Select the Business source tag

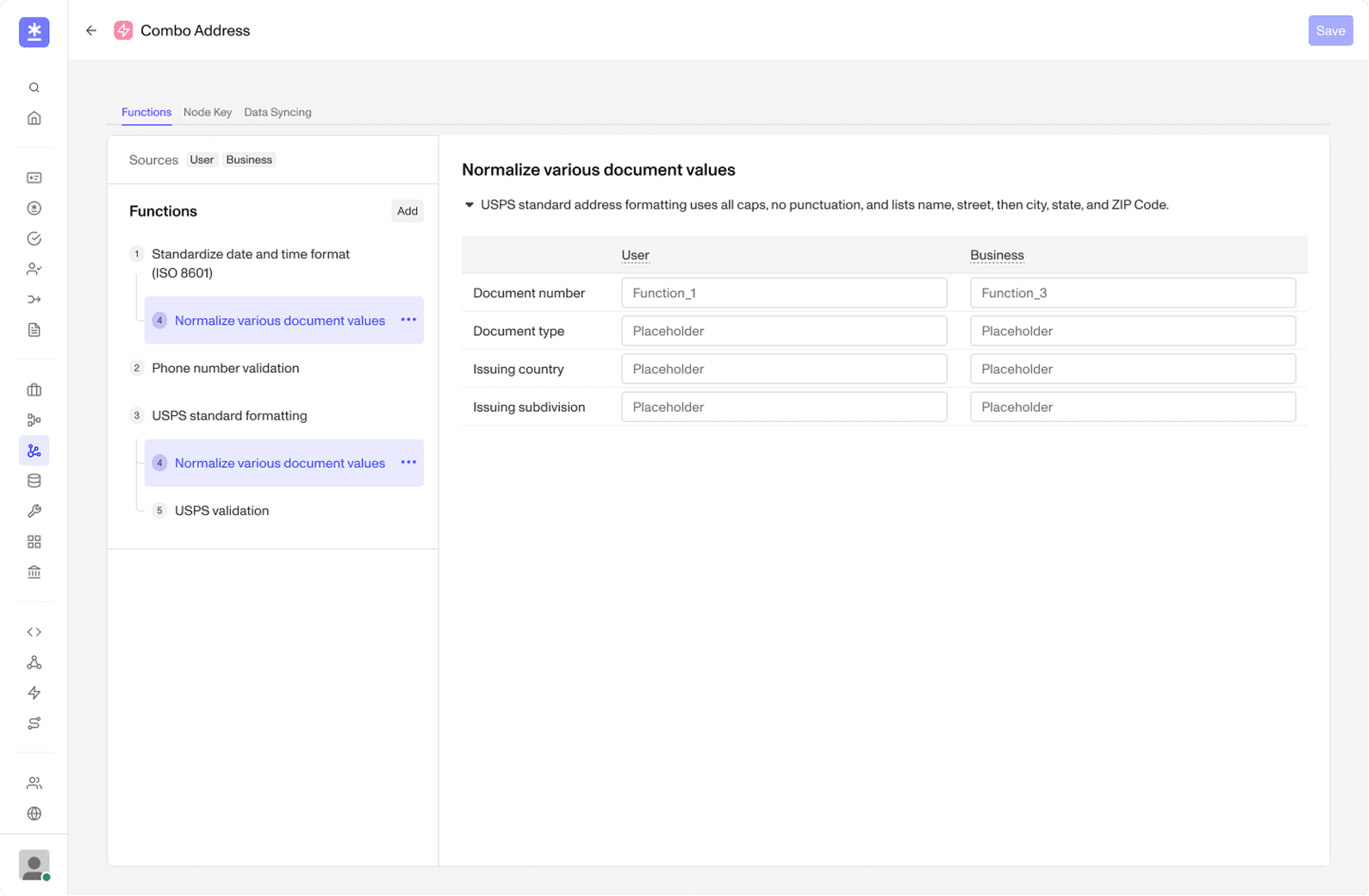click(249, 159)
